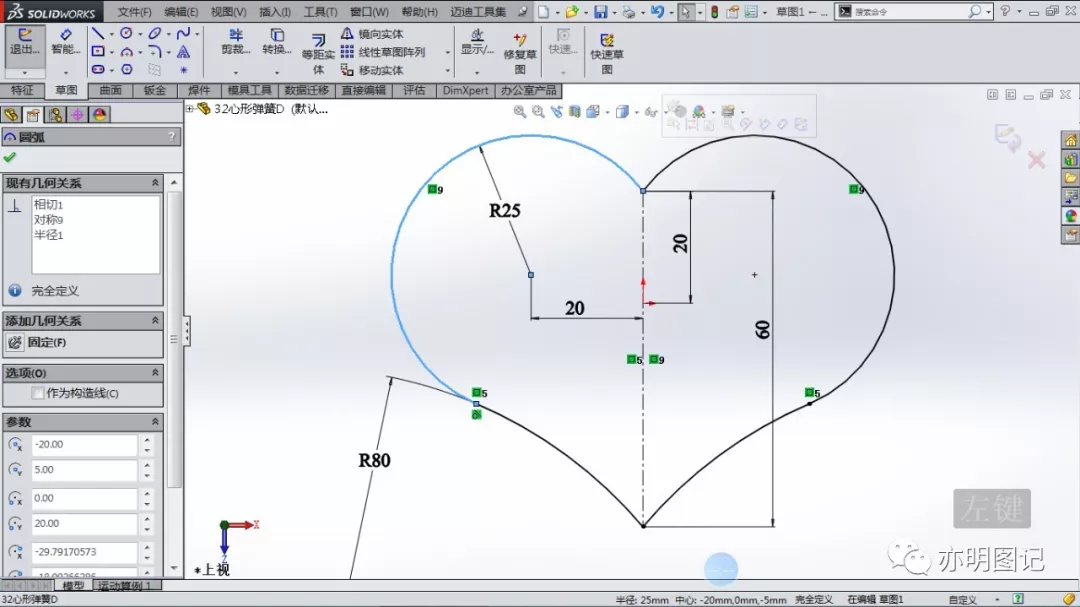This screenshot has height=607, width=1080.
Task: Click Move Entities (移动实体)
Action: 372,70
